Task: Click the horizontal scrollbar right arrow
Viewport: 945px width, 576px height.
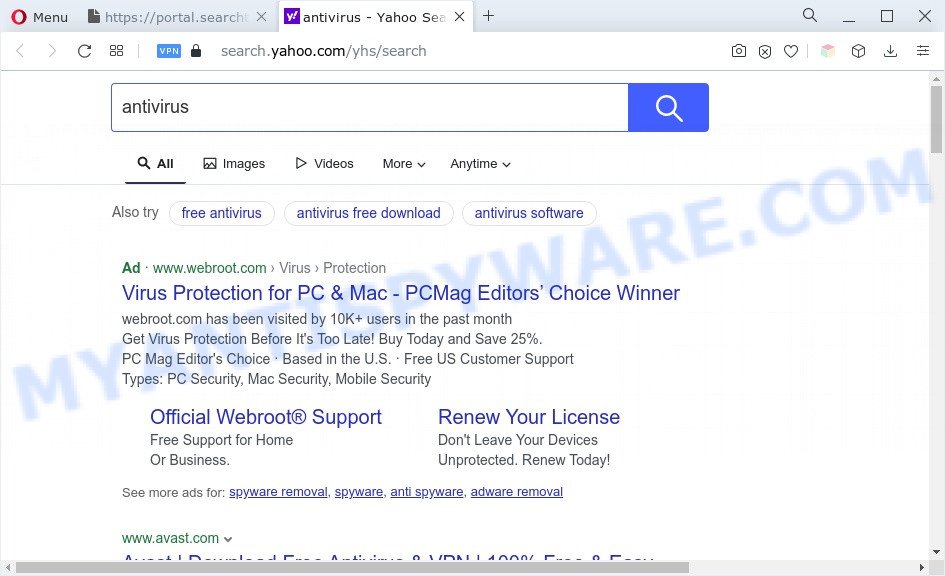Action: point(921,568)
